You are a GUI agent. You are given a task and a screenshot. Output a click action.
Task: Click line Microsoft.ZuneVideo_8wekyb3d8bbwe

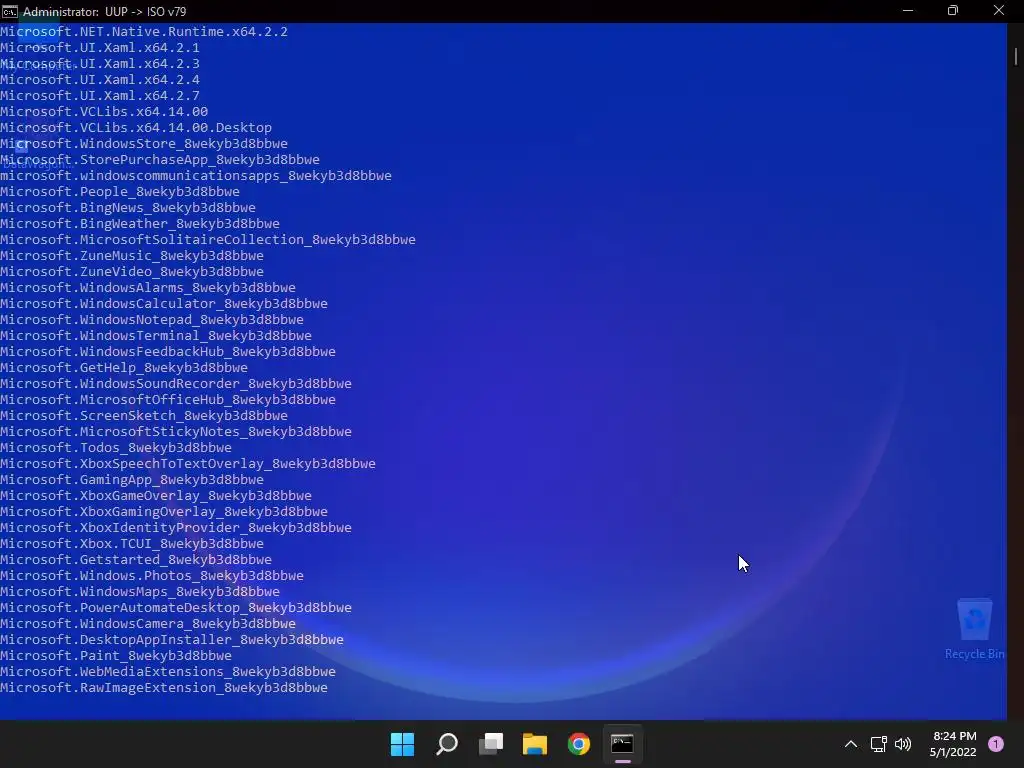[132, 272]
